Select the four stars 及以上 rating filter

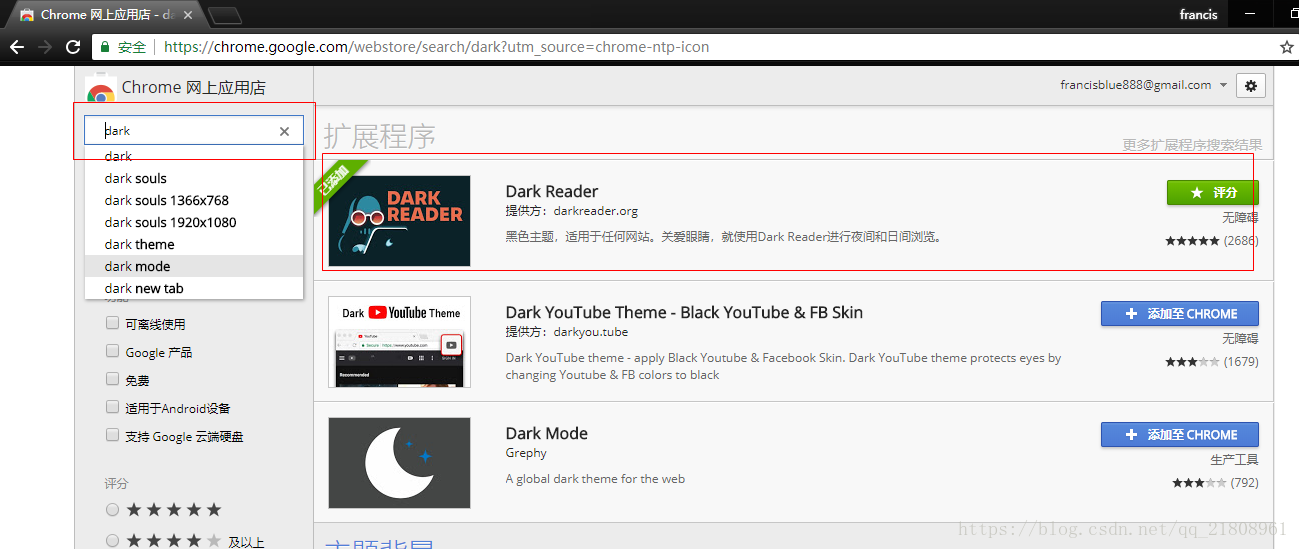coord(113,541)
